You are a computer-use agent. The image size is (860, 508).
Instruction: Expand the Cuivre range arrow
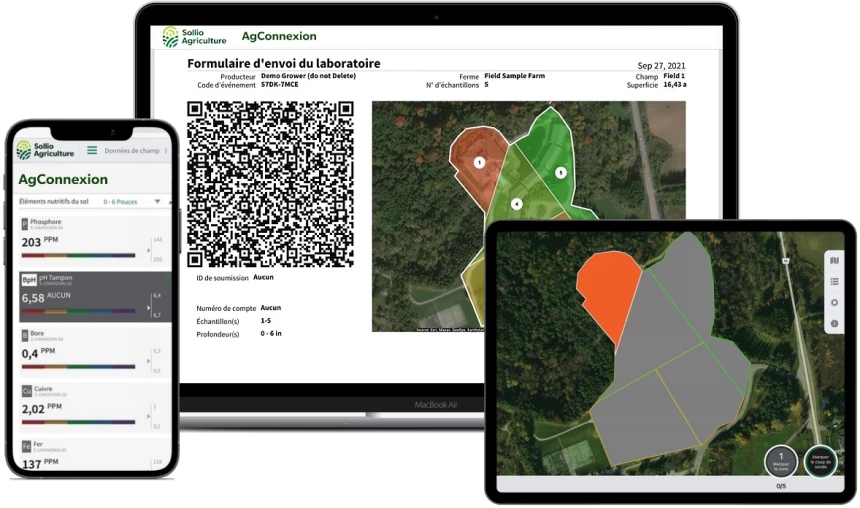pyautogui.click(x=149, y=416)
